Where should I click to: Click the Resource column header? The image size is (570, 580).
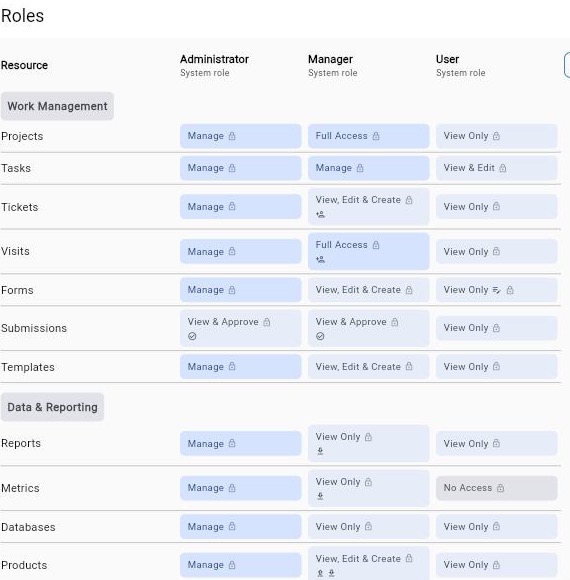[x=24, y=65]
